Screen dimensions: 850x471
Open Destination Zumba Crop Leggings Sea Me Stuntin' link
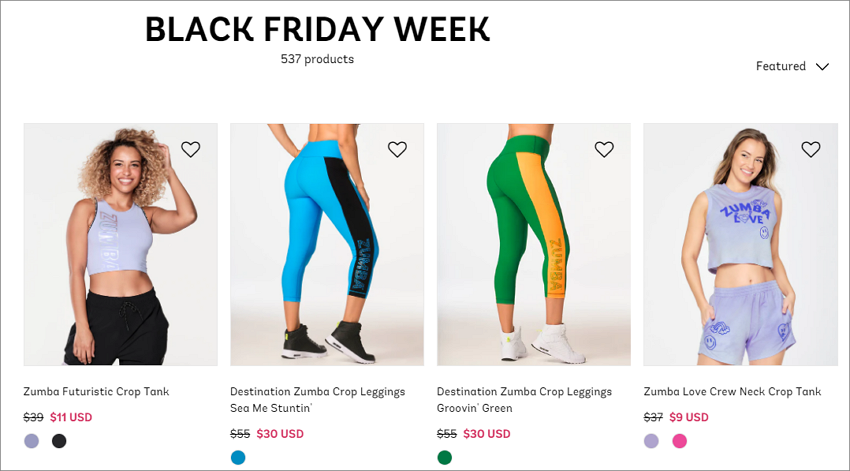pyautogui.click(x=317, y=399)
